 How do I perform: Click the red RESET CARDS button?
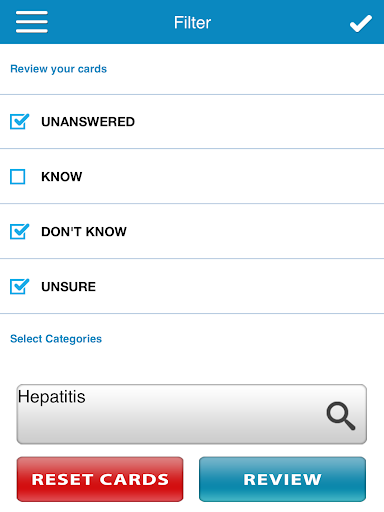click(x=100, y=479)
